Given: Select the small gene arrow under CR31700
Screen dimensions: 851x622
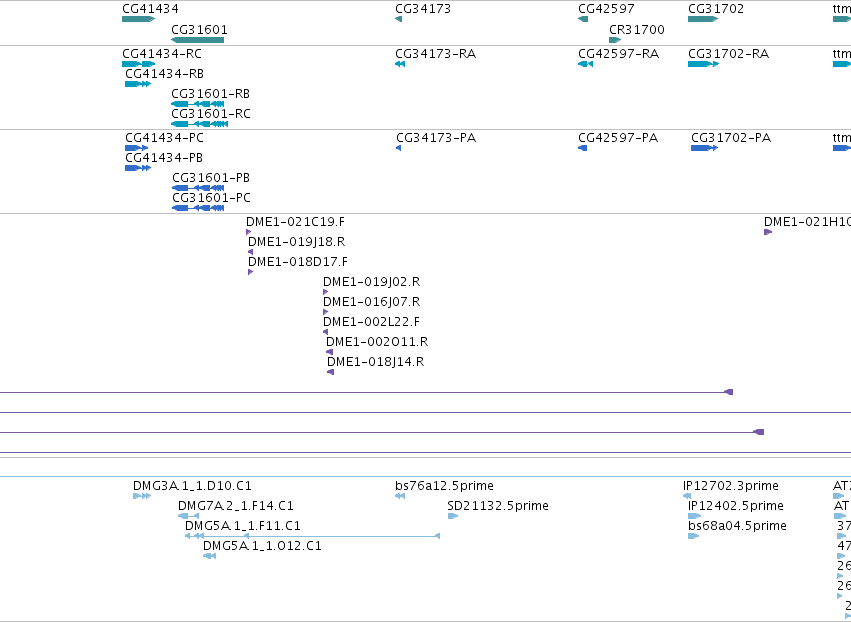Looking at the screenshot, I should (x=615, y=40).
